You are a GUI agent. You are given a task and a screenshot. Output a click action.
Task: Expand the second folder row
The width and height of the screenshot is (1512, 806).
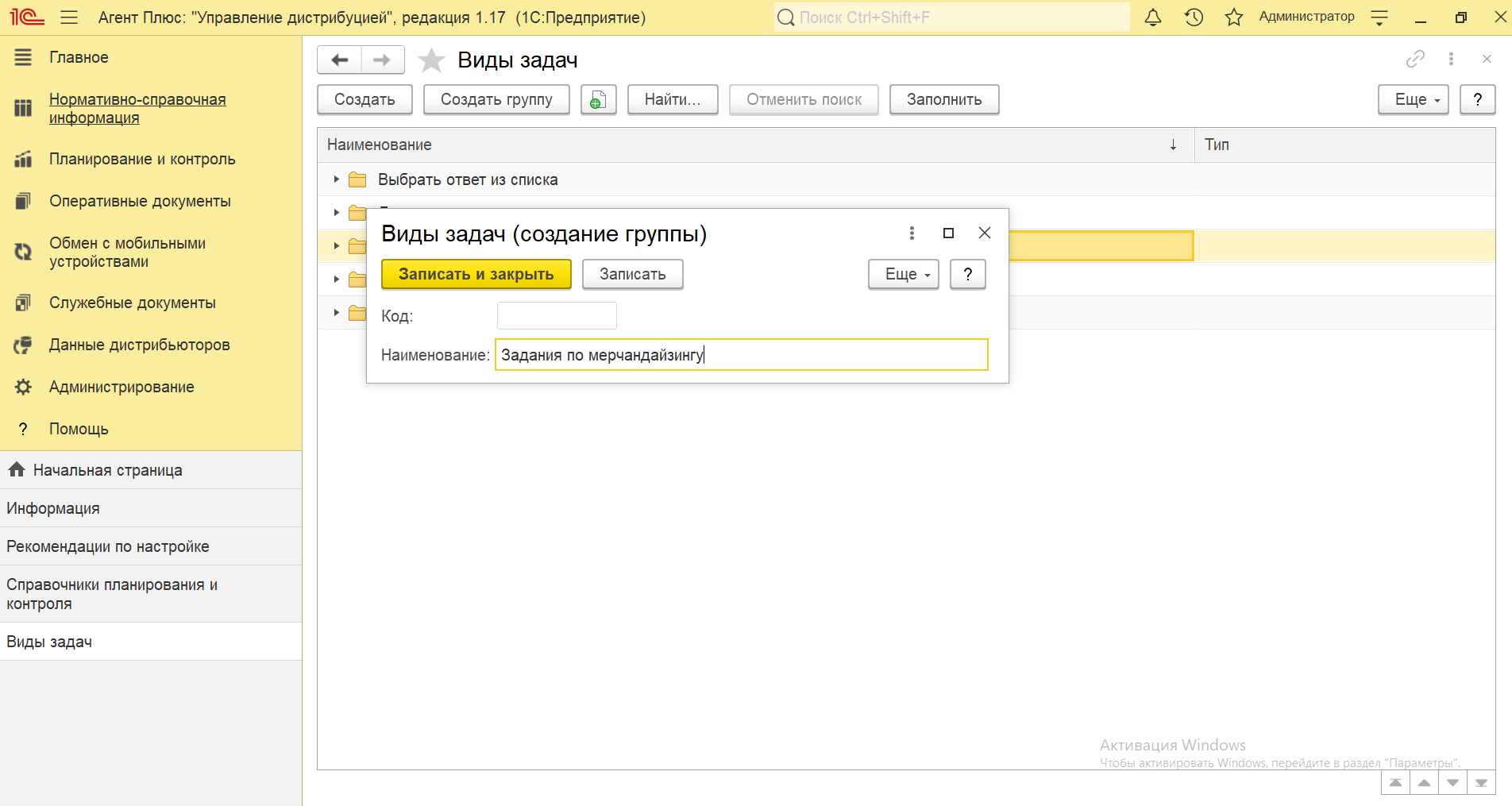click(x=337, y=213)
